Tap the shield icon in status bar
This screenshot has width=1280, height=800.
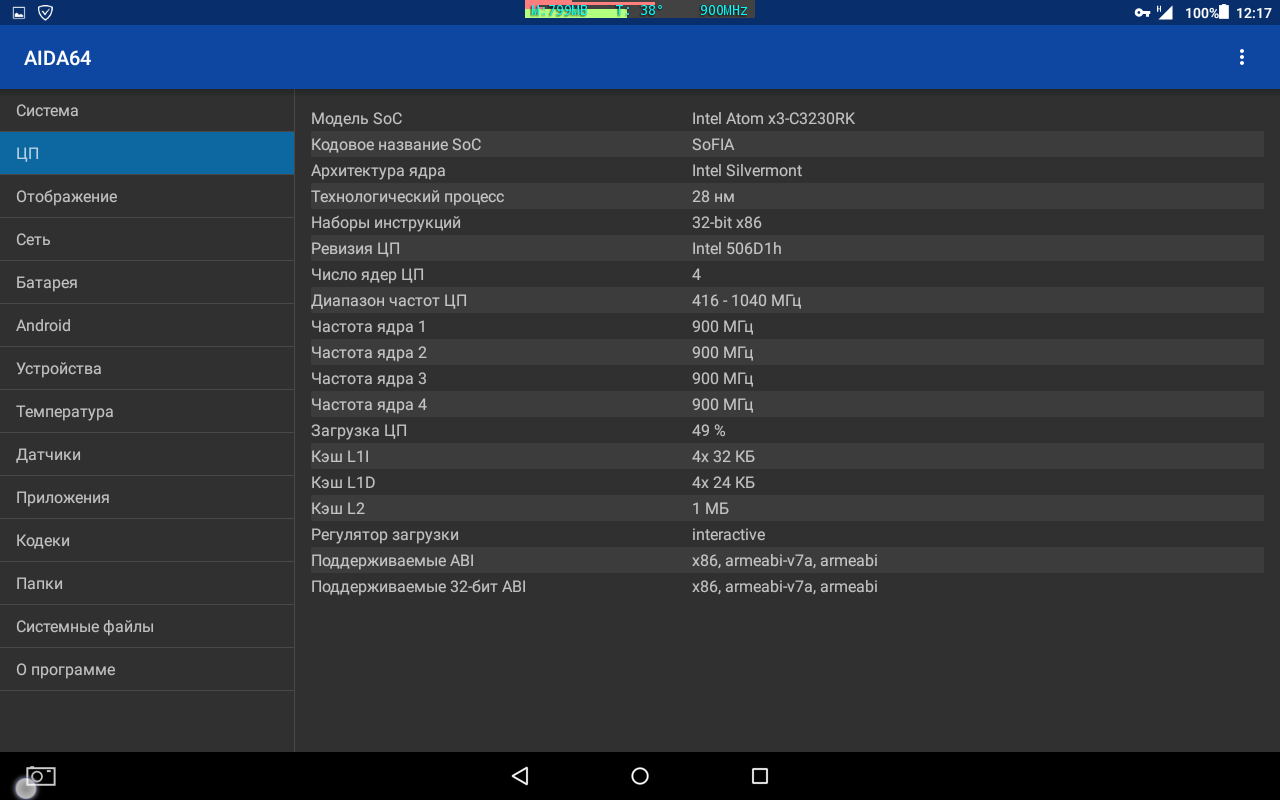[45, 13]
